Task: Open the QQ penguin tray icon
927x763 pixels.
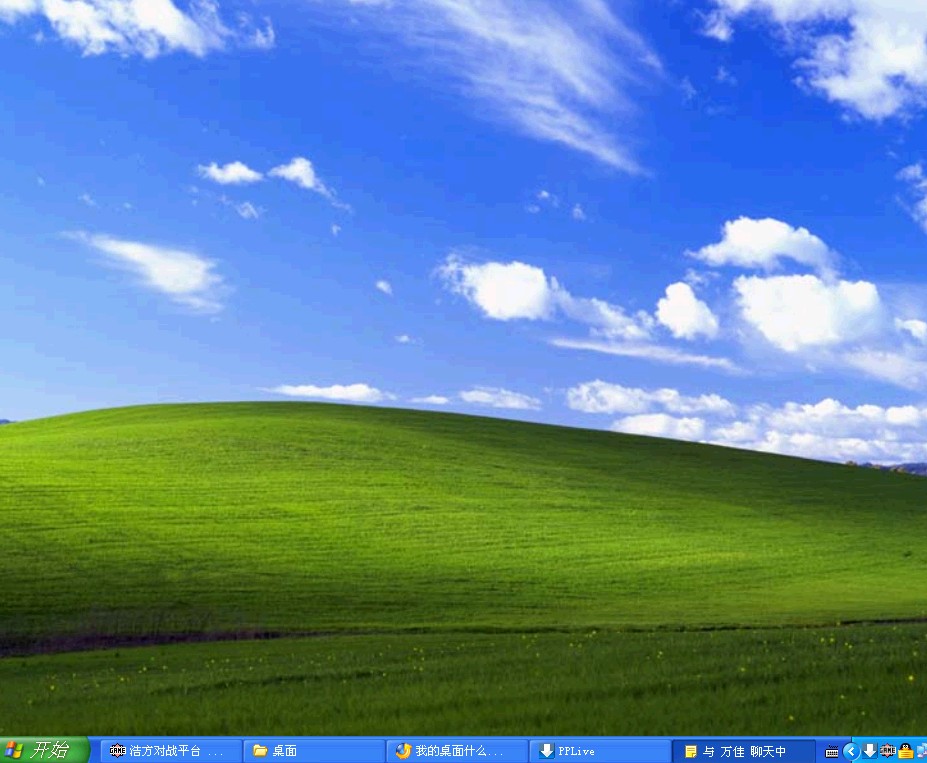Action: (x=906, y=751)
